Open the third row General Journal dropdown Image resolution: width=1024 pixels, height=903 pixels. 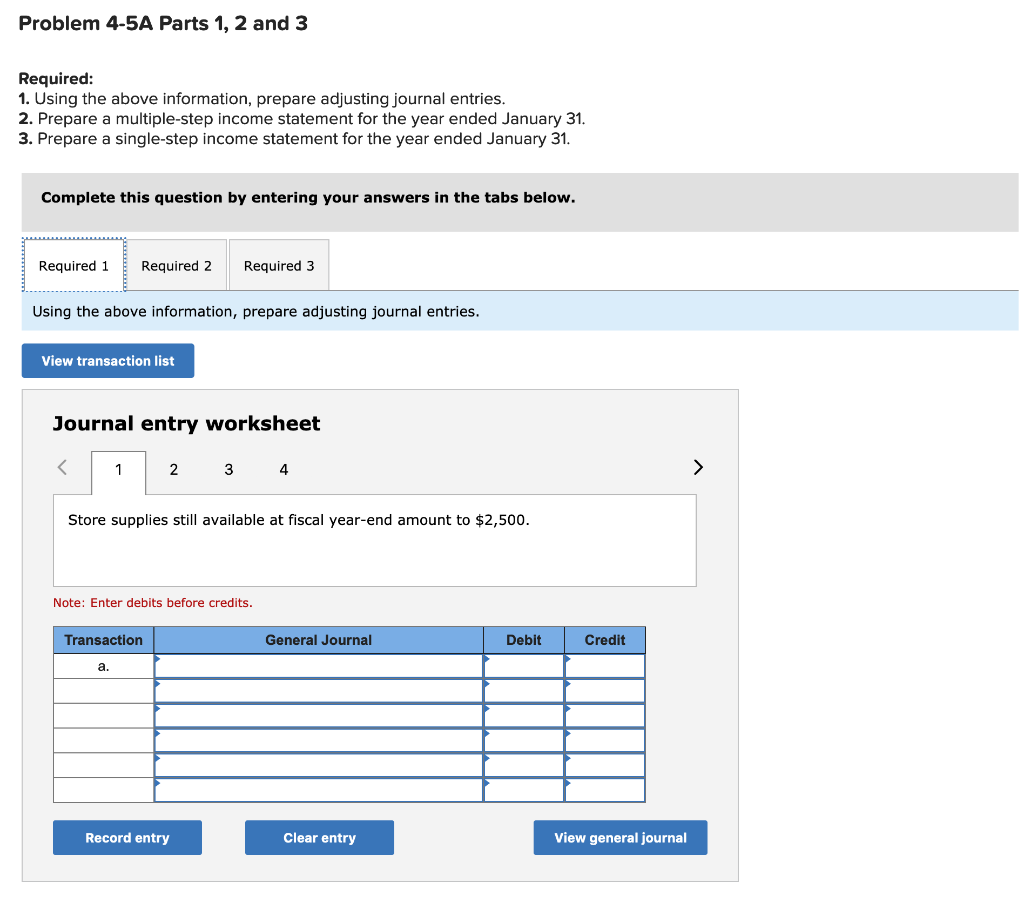pos(318,715)
